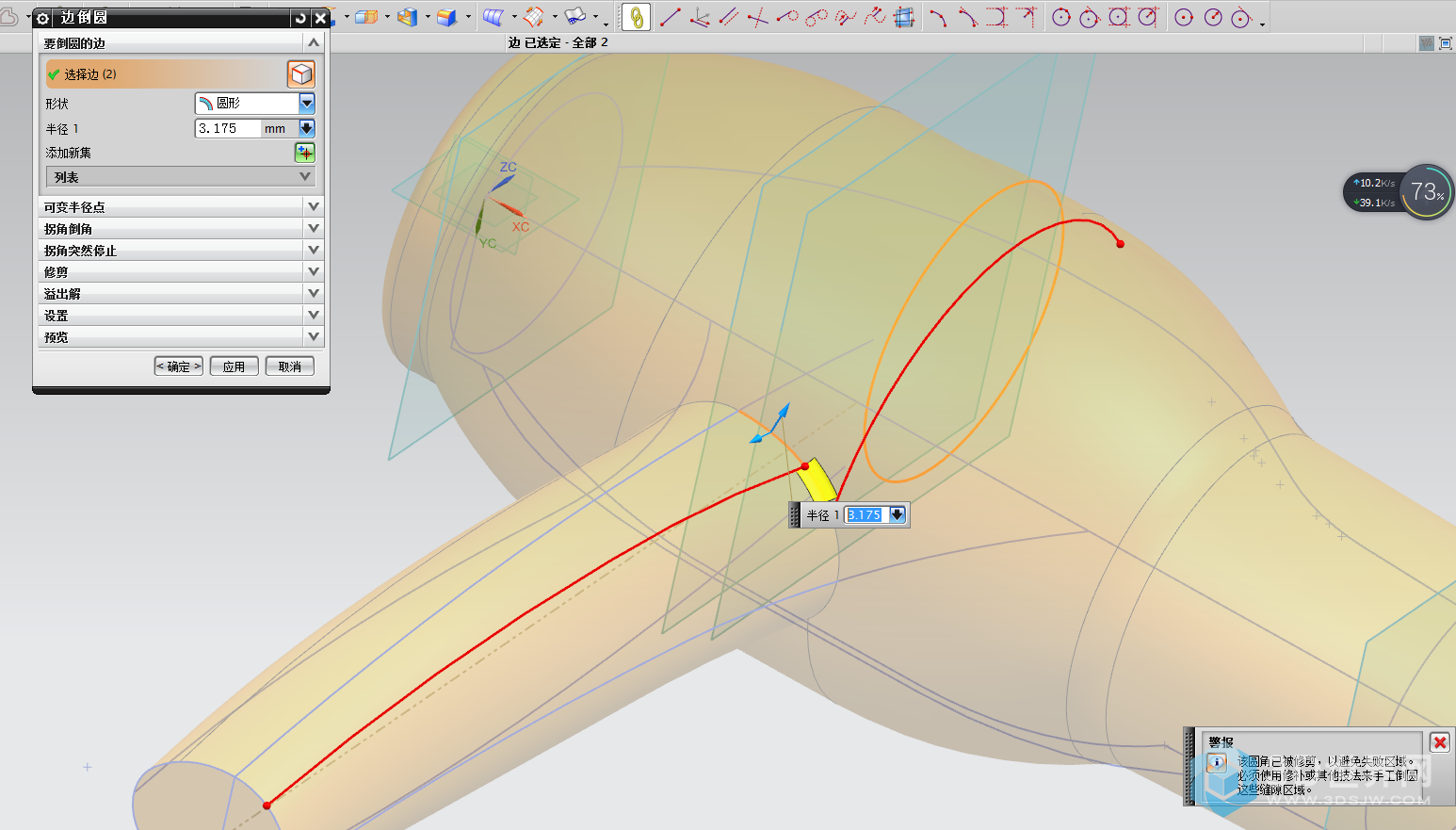
Task: Open the mm unit dropdown arrow for 半径 1
Action: tap(307, 128)
